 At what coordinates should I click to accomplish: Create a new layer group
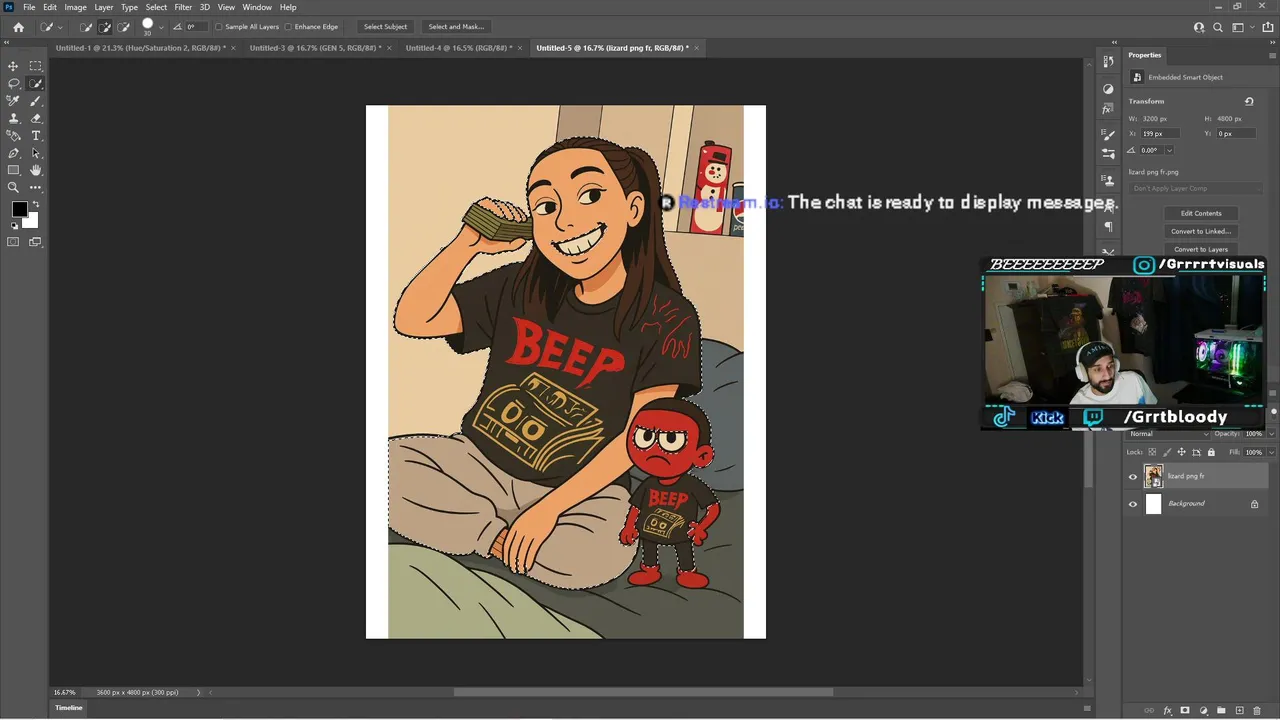[1221, 711]
